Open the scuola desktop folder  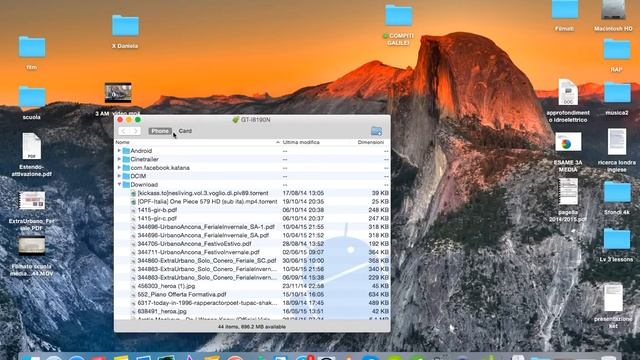pos(32,97)
